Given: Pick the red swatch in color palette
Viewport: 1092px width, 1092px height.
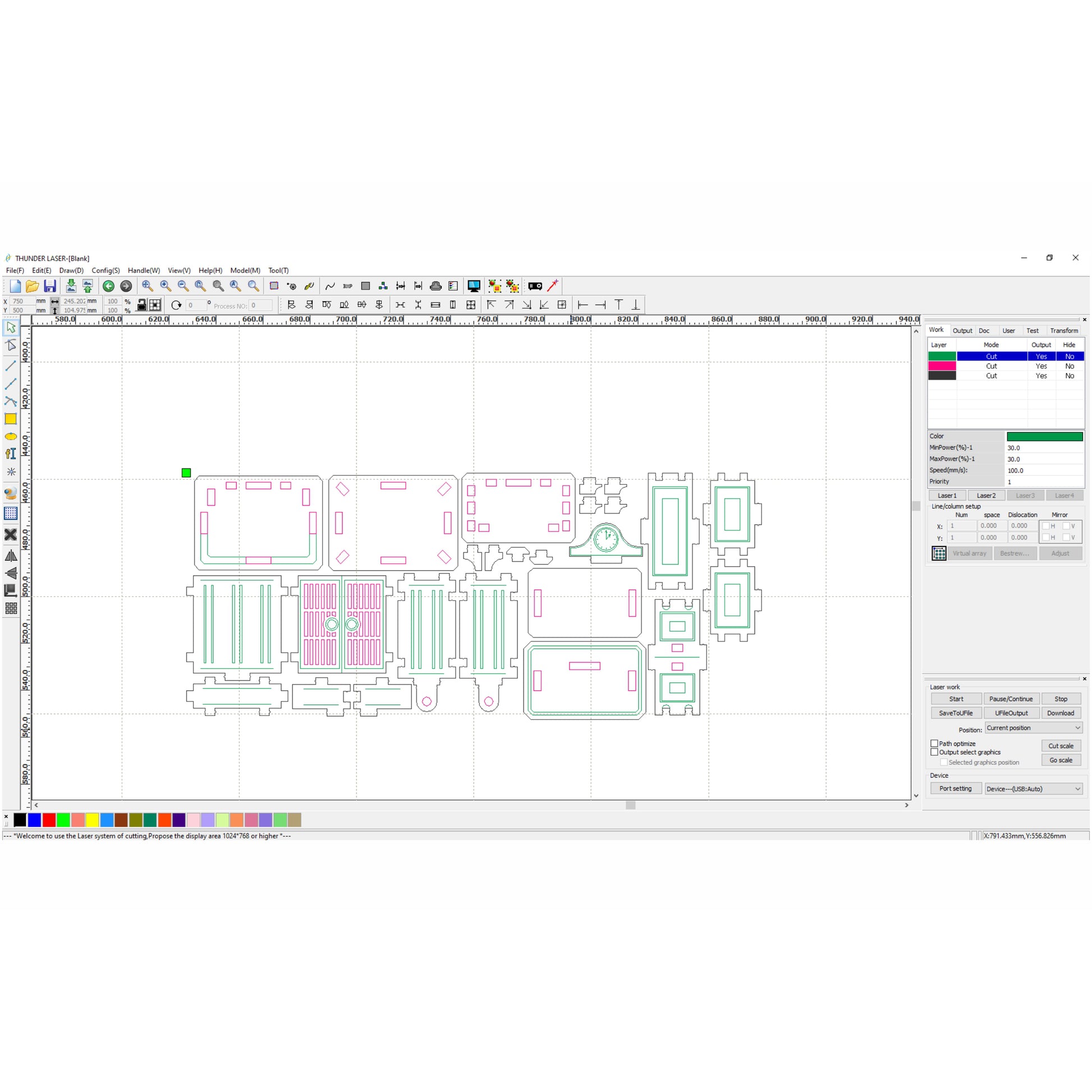Looking at the screenshot, I should 49,820.
